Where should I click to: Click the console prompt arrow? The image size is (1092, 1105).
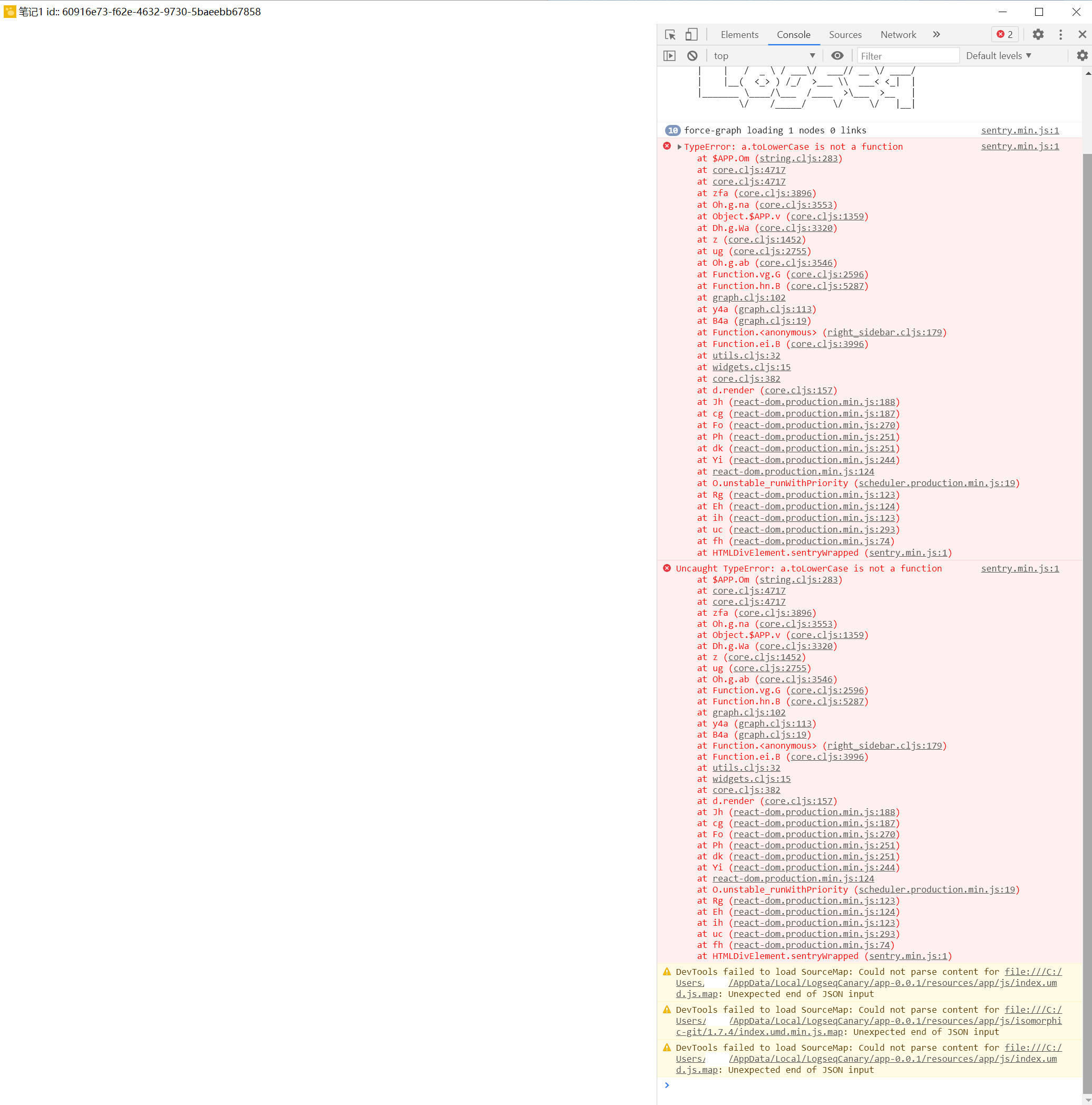(x=667, y=1085)
